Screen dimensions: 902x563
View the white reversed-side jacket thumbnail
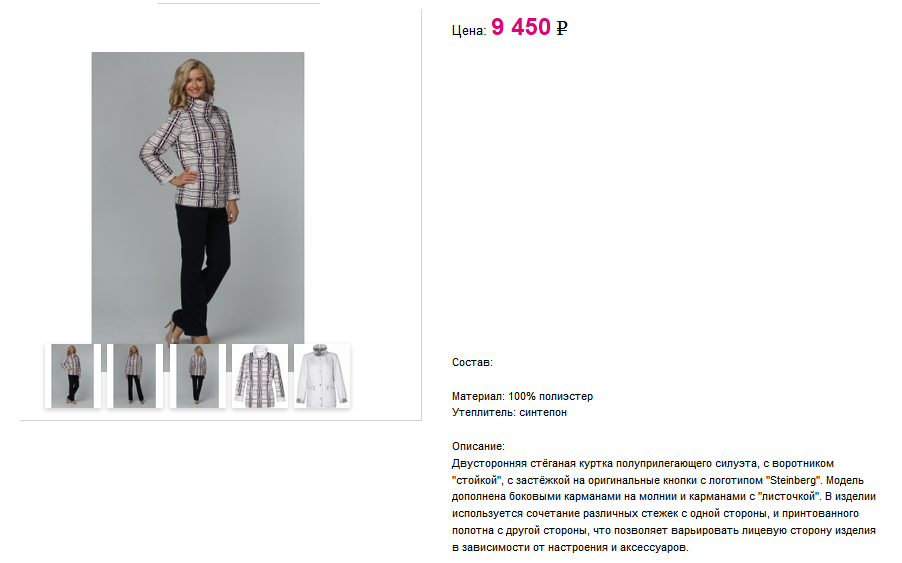pos(322,376)
